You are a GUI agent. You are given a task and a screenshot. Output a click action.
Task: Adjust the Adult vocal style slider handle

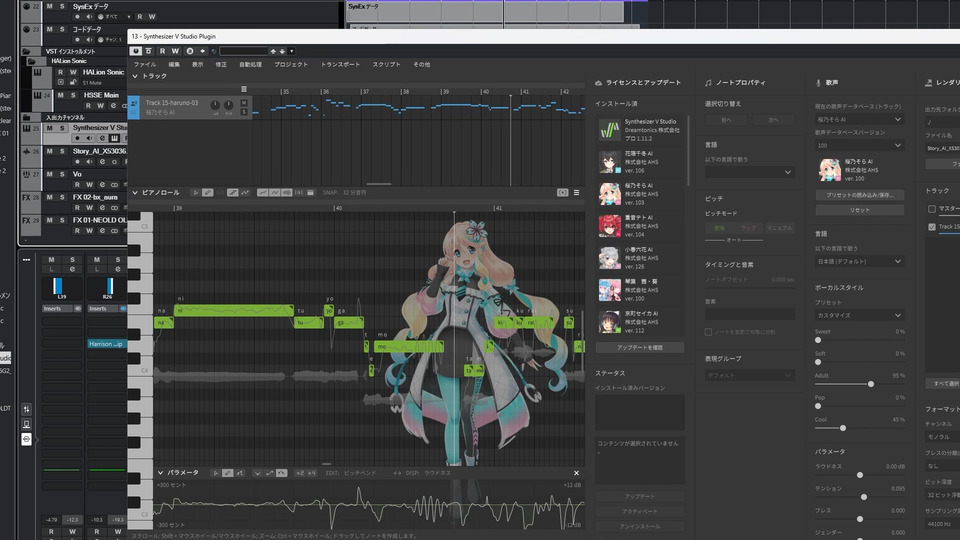pyautogui.click(x=871, y=384)
